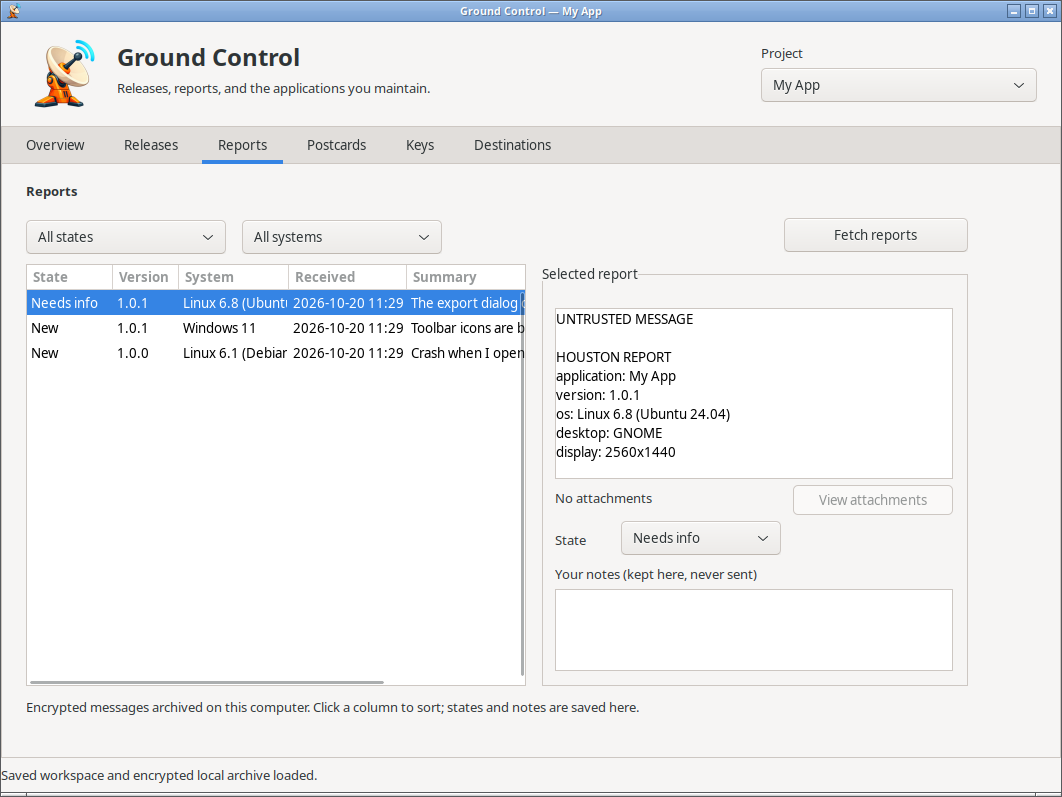
Task: Click the Ground Control satellite robot logo
Action: point(64,73)
